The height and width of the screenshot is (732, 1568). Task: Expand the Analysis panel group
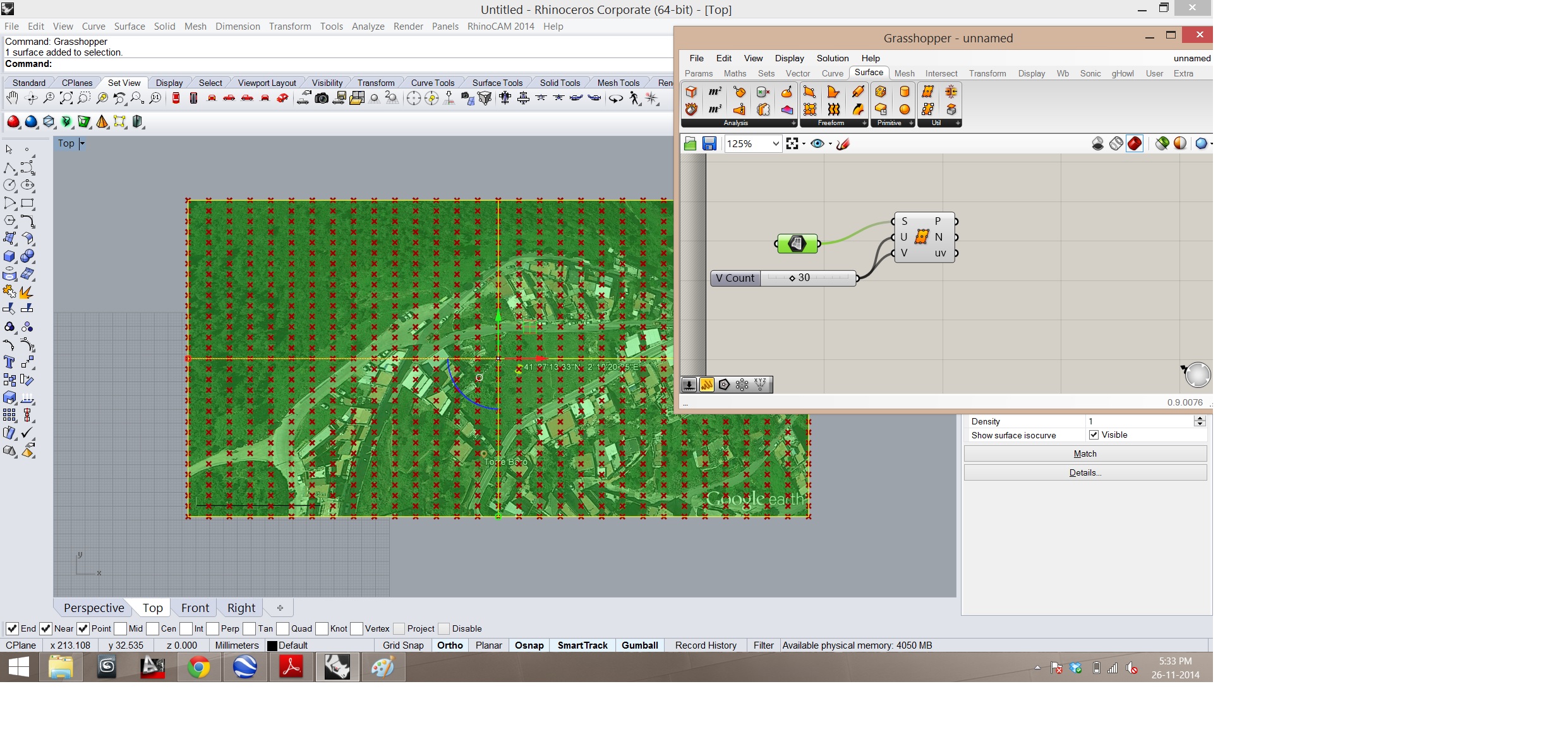click(x=793, y=123)
